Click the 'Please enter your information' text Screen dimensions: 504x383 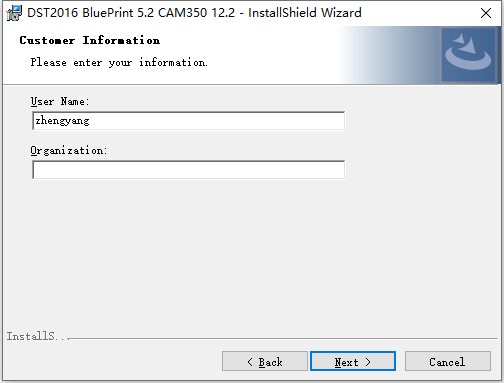point(119,62)
